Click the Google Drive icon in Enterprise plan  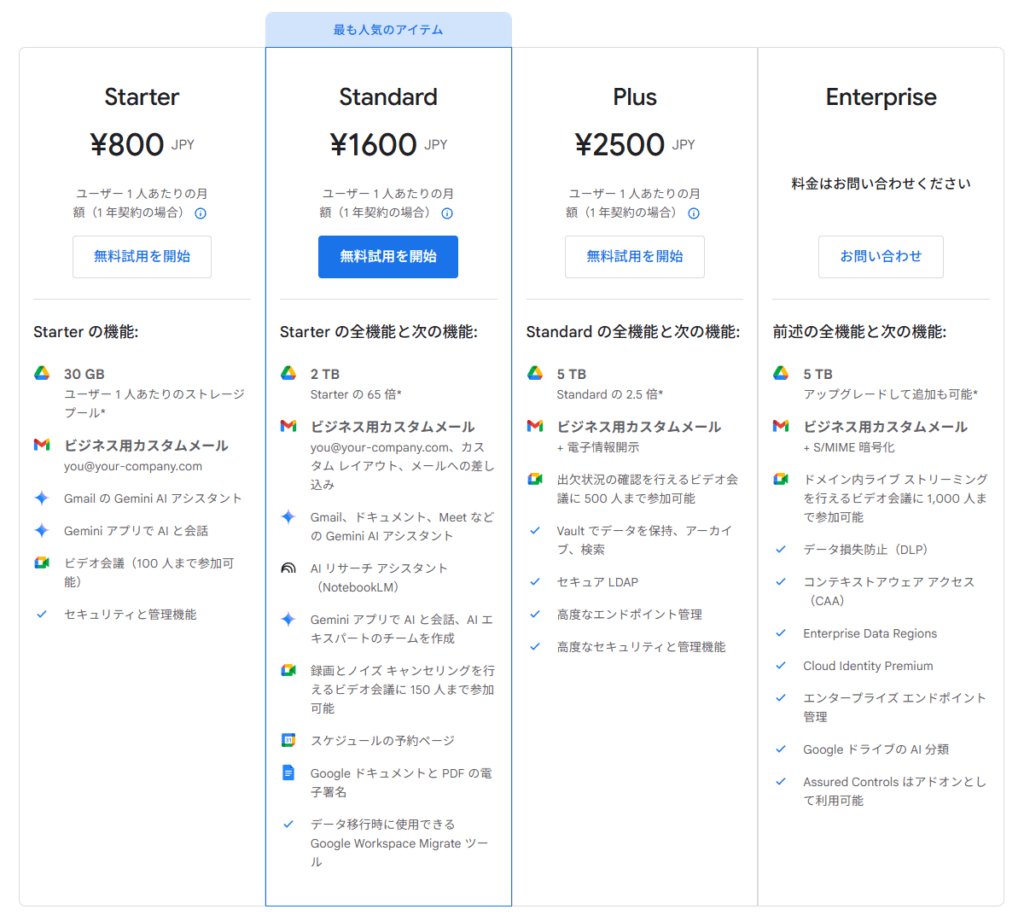pos(781,373)
